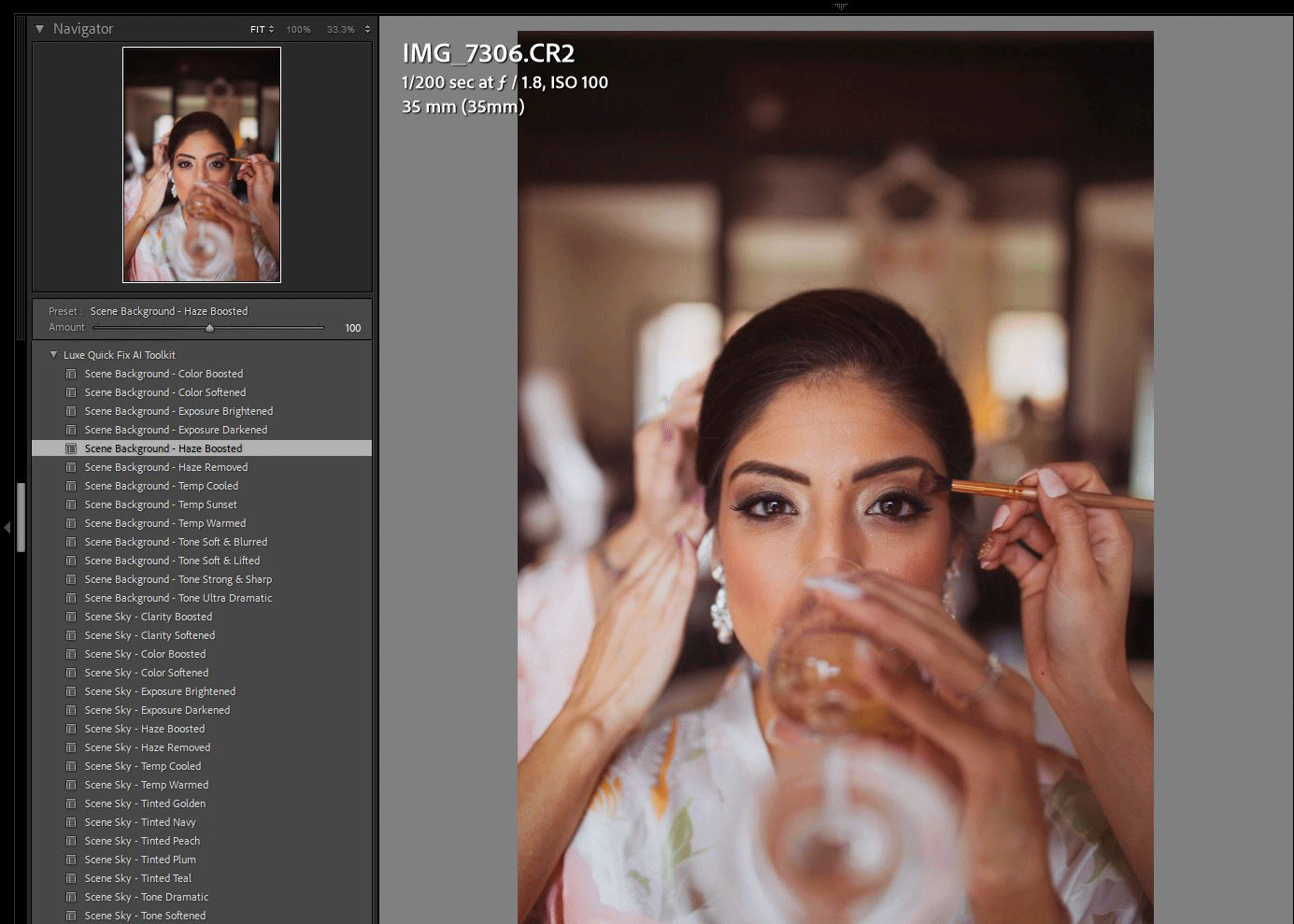This screenshot has width=1294, height=924.
Task: Click the Navigator preview thumbnail
Action: click(x=202, y=165)
